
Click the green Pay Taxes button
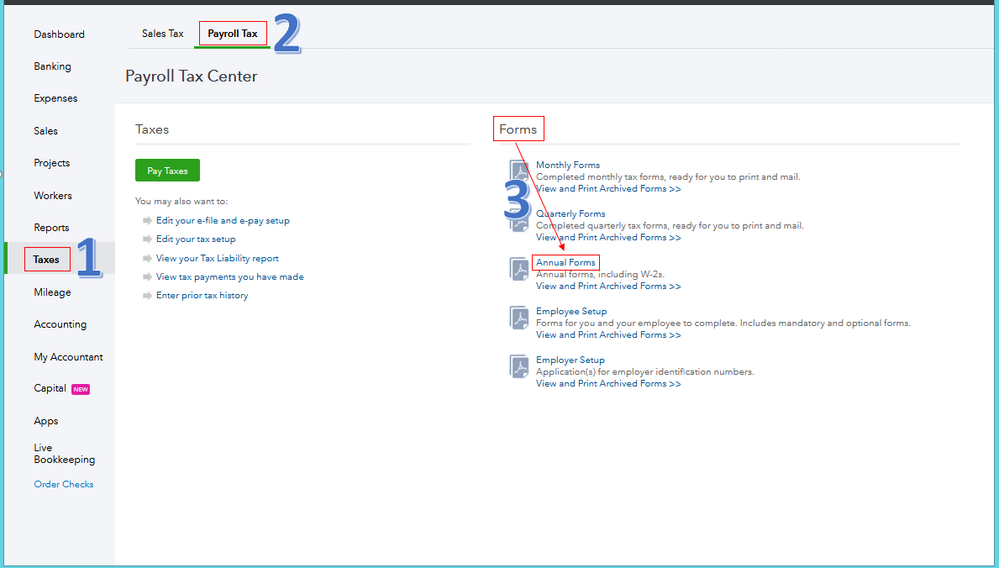(x=168, y=170)
